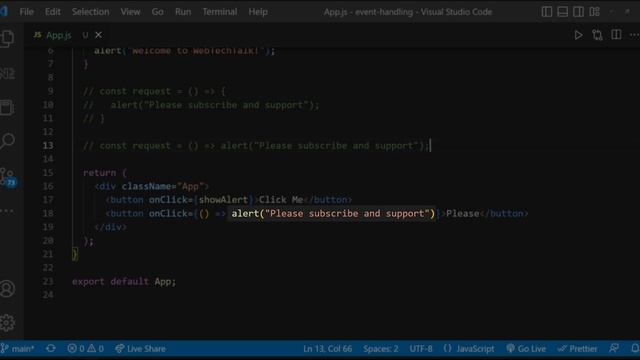Click the highlighted alert call on line 18
The height and width of the screenshot is (360, 640).
coord(333,213)
